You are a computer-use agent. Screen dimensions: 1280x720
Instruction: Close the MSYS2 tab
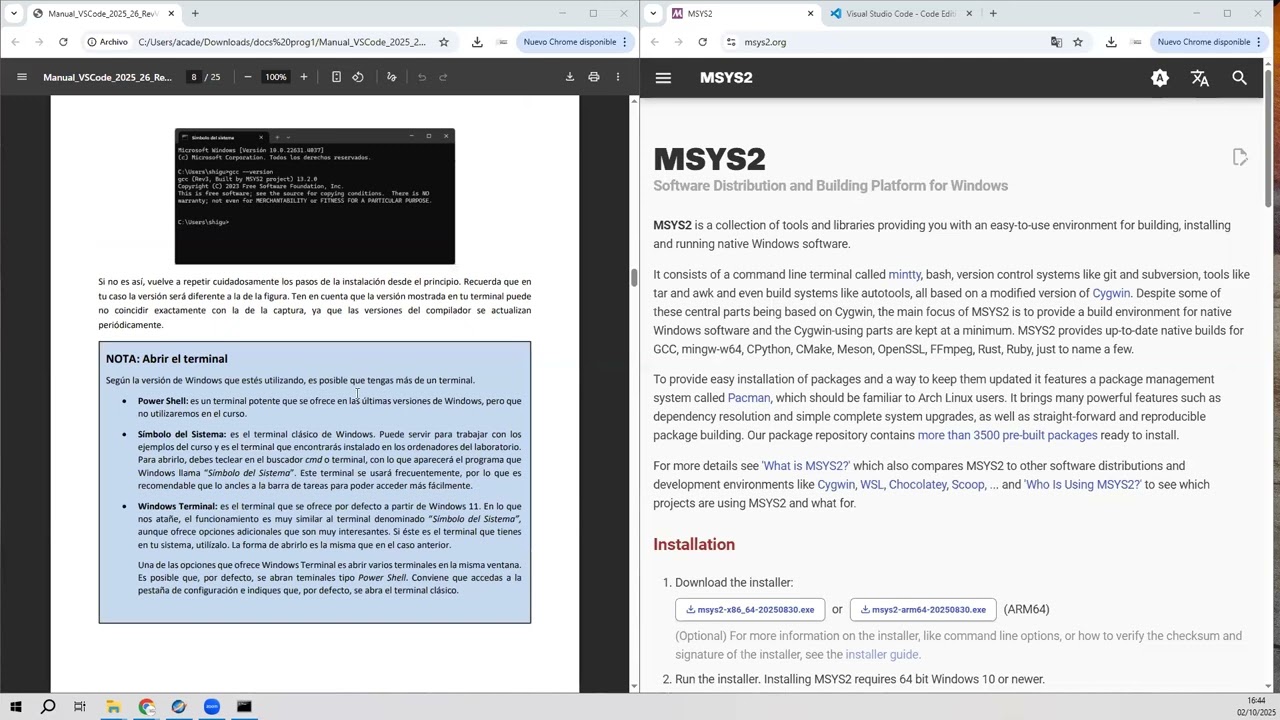point(810,14)
